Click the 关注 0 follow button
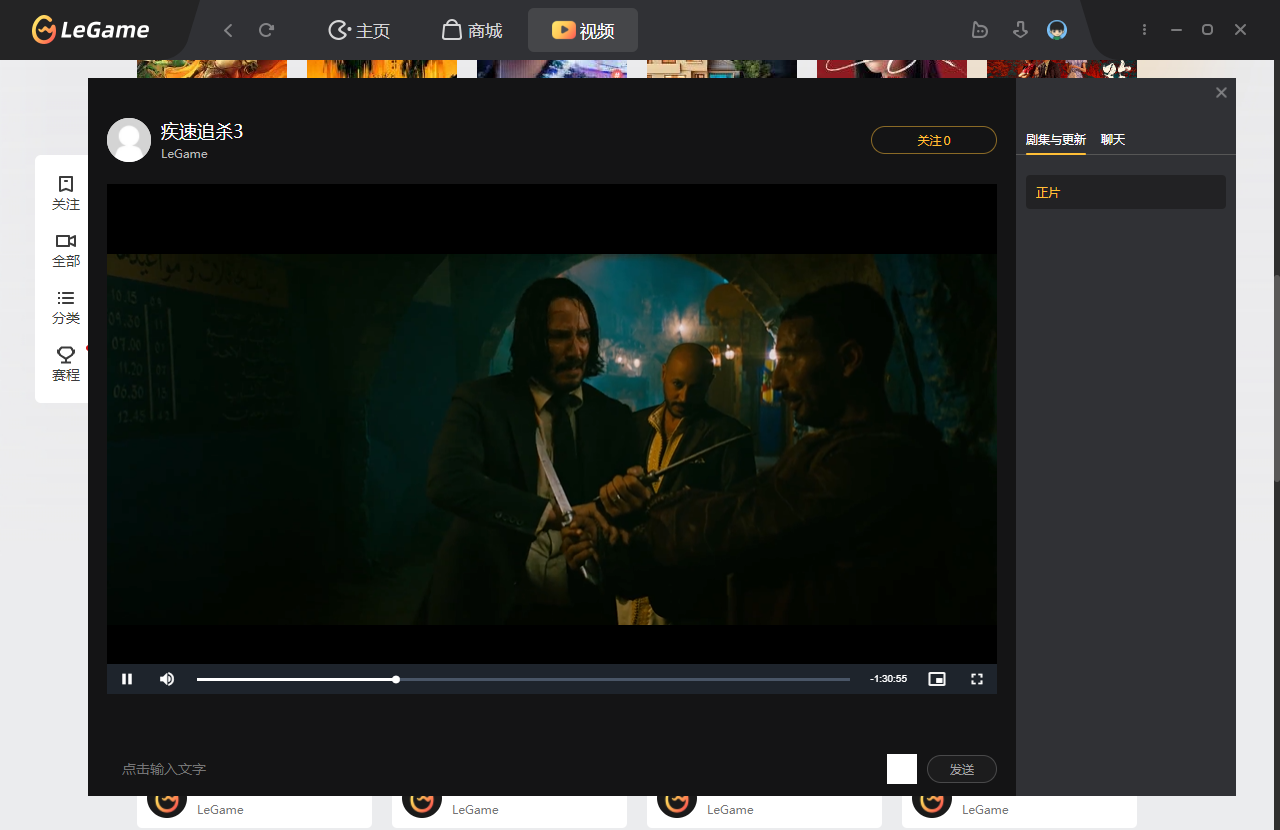 [x=933, y=141]
